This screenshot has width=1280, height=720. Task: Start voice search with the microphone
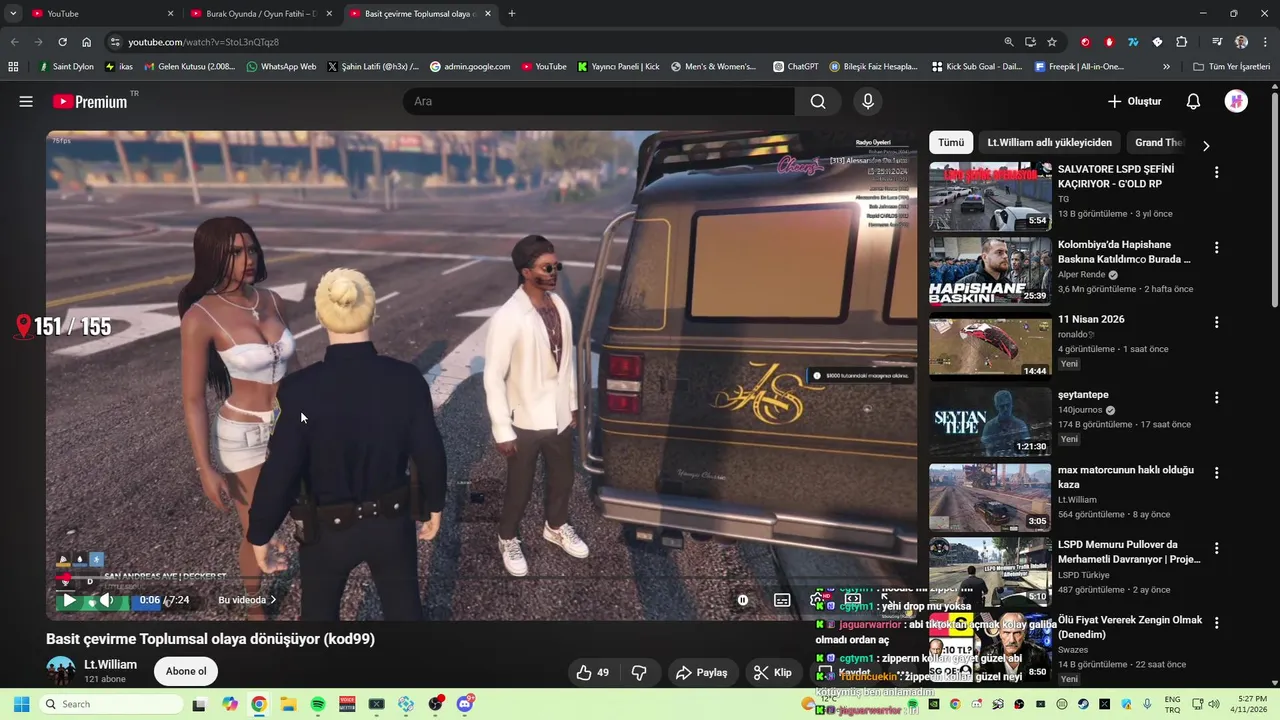[868, 101]
